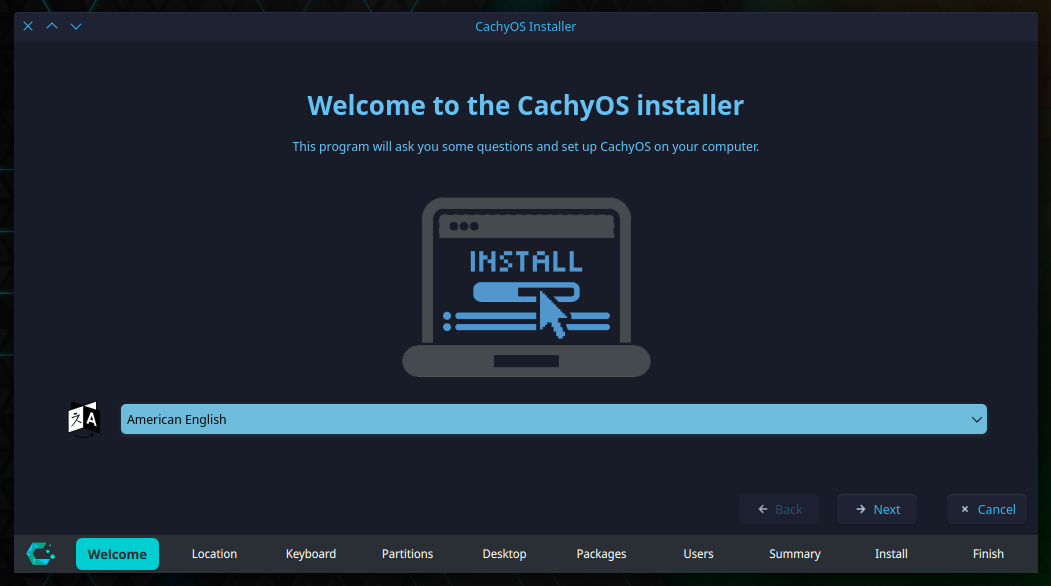Viewport: 1051px width, 586px height.
Task: Click the "This program will ask you" description text
Action: (526, 146)
